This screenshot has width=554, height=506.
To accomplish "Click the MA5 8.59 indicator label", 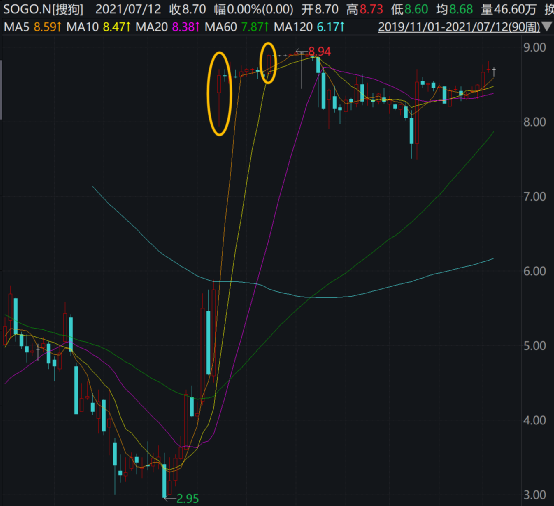I will pyautogui.click(x=33, y=27).
